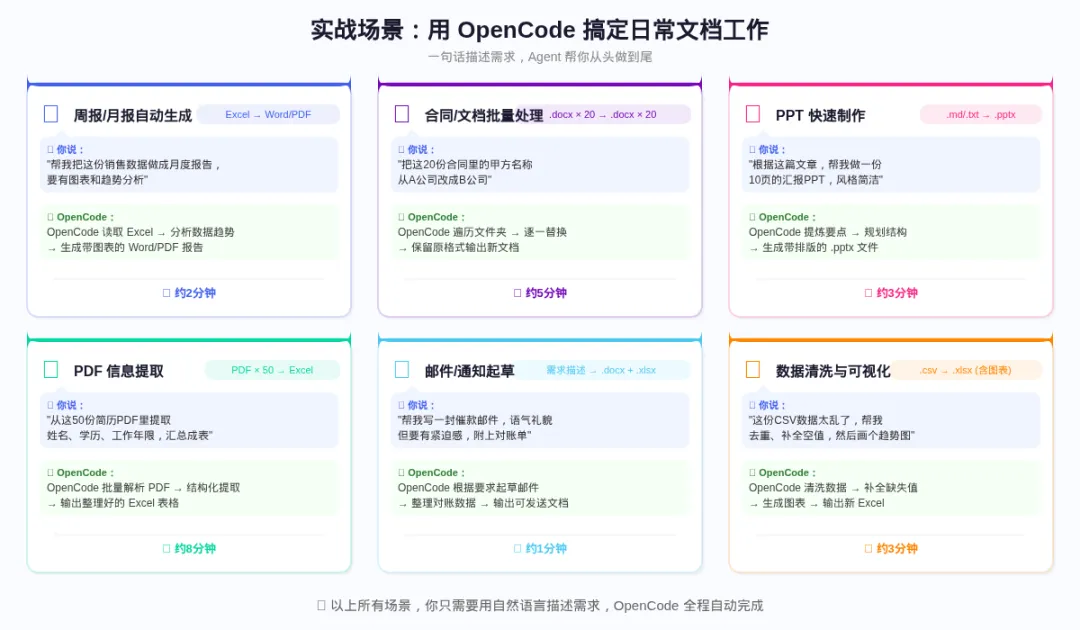Click 生成带图表的 Word/PDF 报告 line
This screenshot has width=1080, height=630.
[125, 247]
